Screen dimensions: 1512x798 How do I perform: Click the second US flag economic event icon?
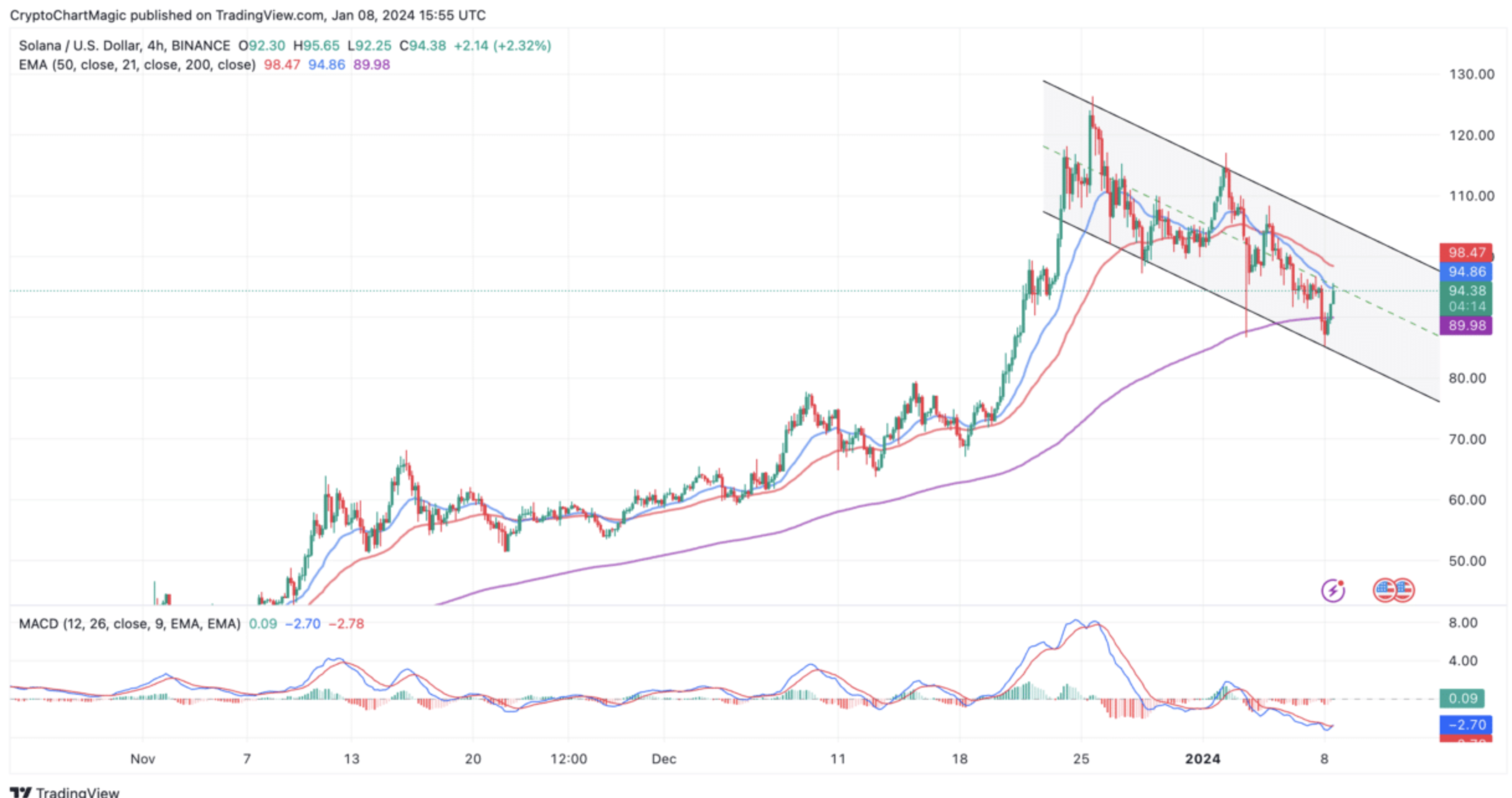(1403, 590)
